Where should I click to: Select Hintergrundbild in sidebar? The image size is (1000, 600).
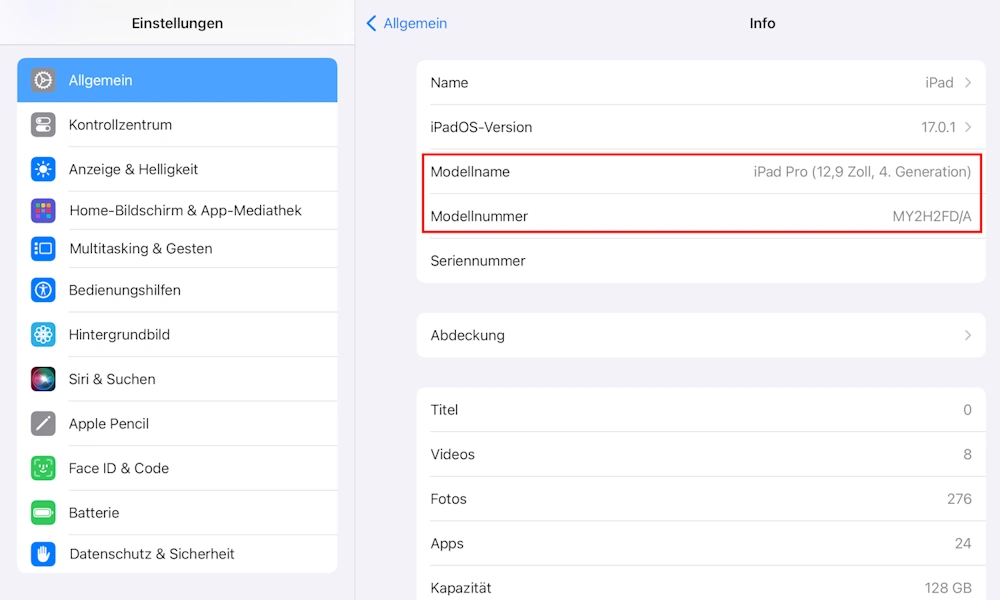(x=177, y=335)
